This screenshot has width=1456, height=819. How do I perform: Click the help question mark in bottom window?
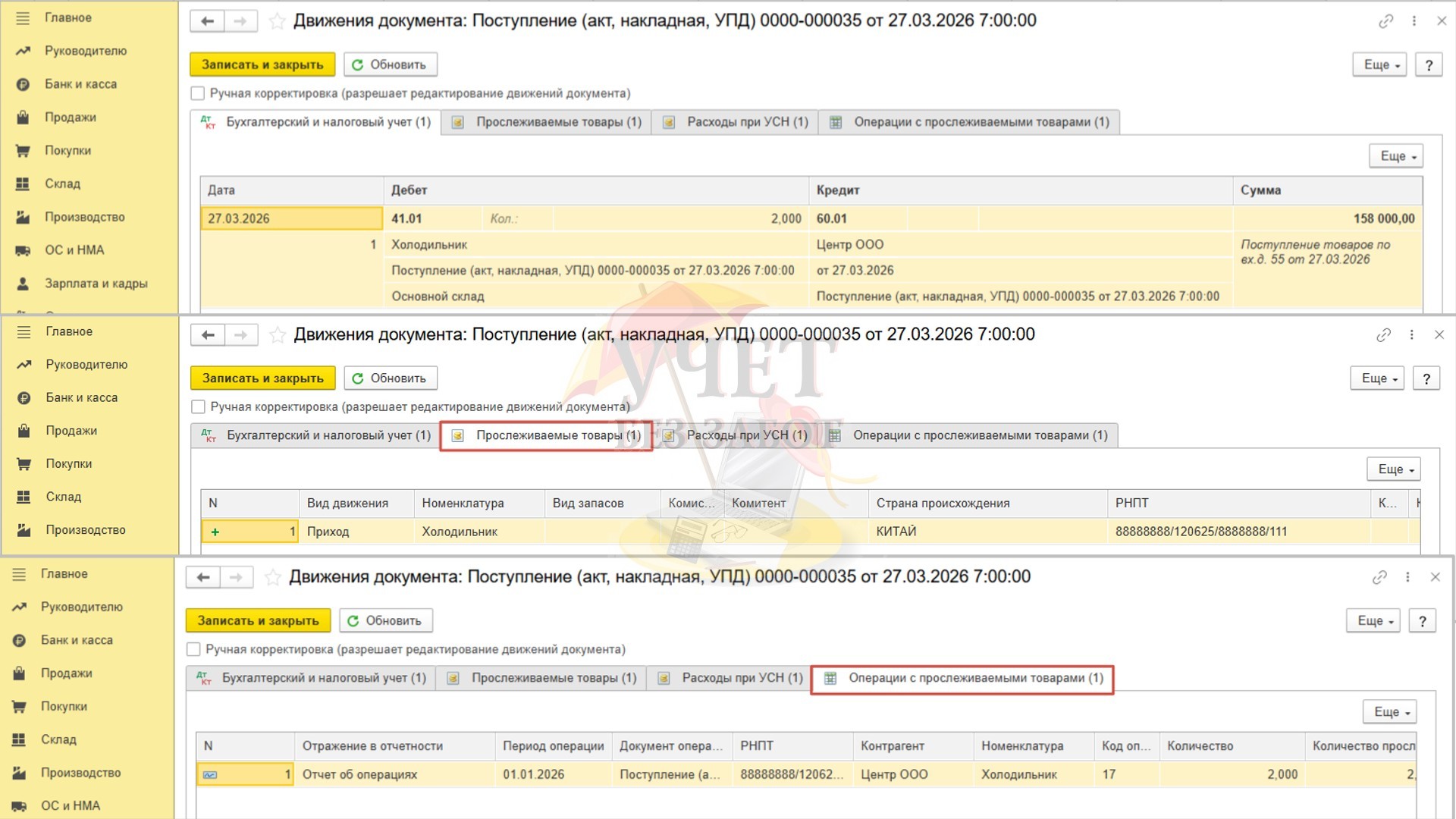tap(1422, 620)
